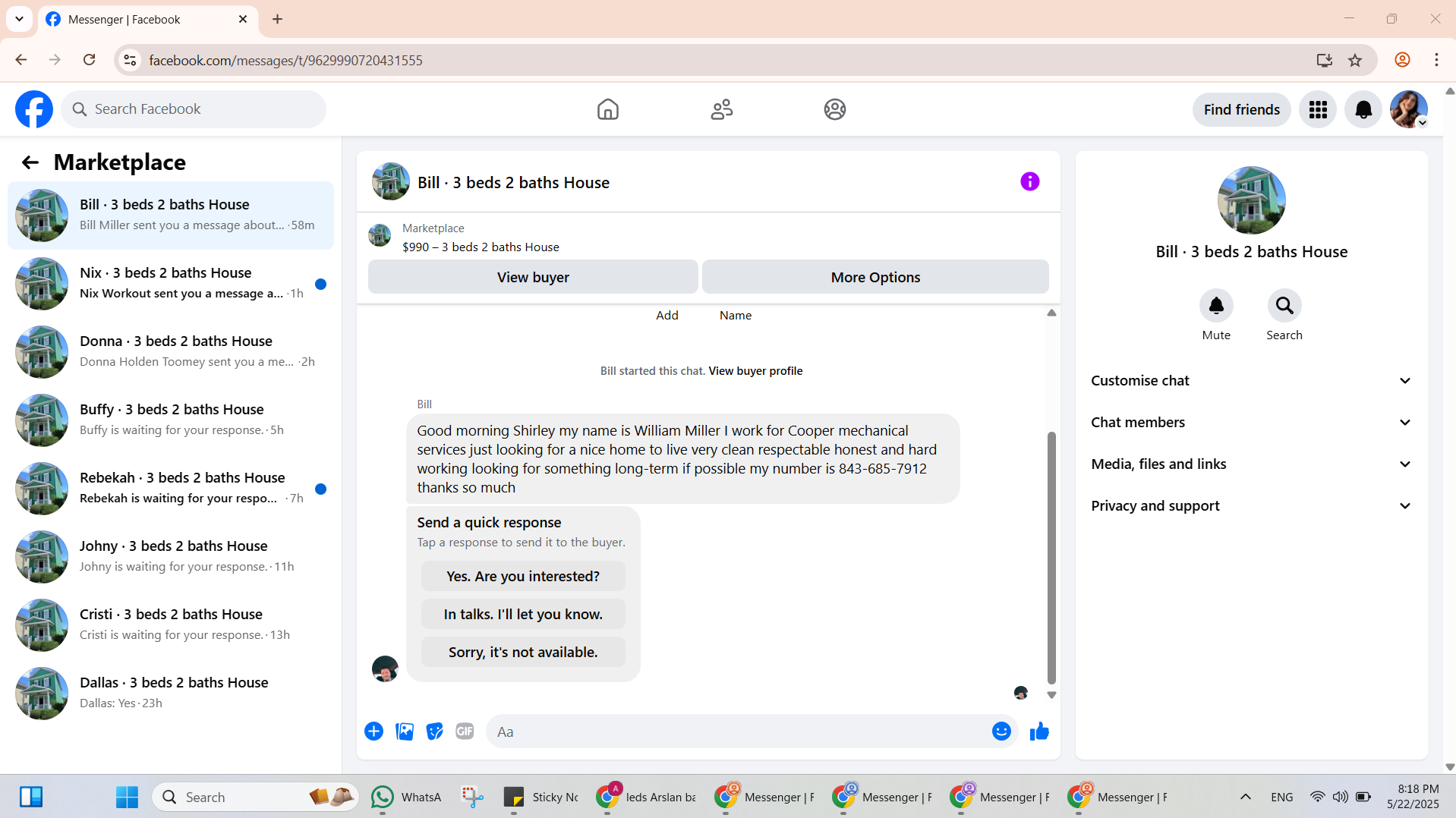Expand Customise chat section

(x=1251, y=381)
